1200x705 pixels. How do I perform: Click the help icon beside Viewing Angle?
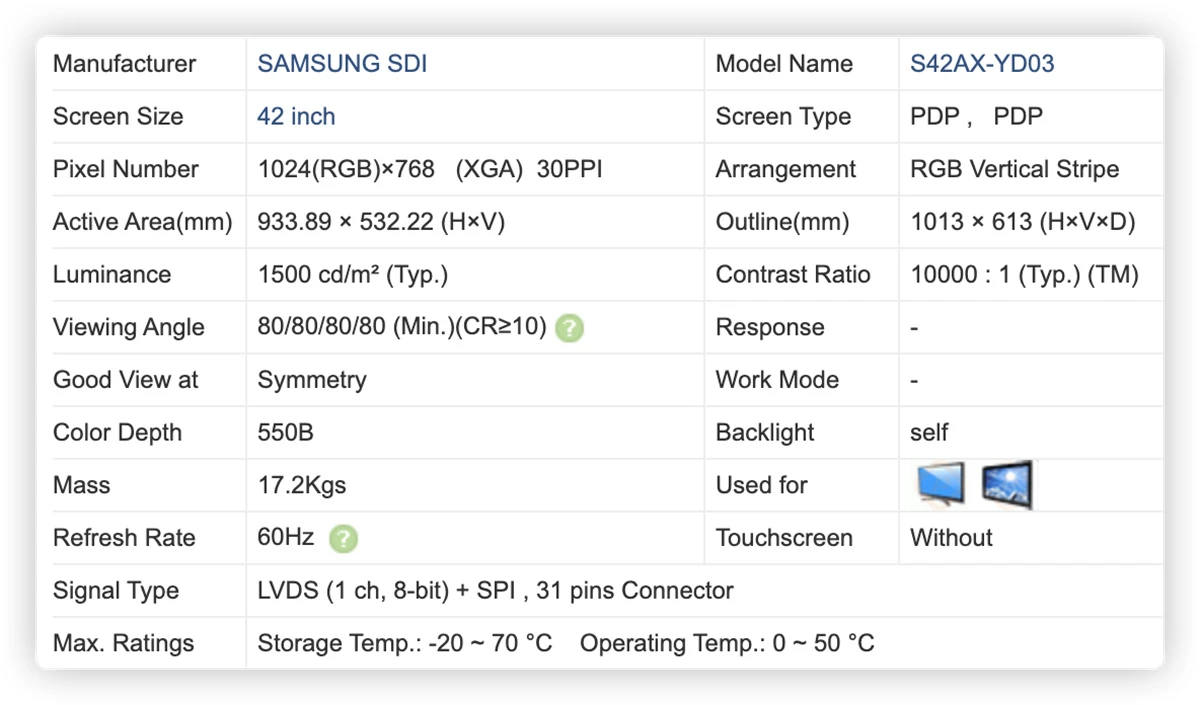click(x=570, y=328)
